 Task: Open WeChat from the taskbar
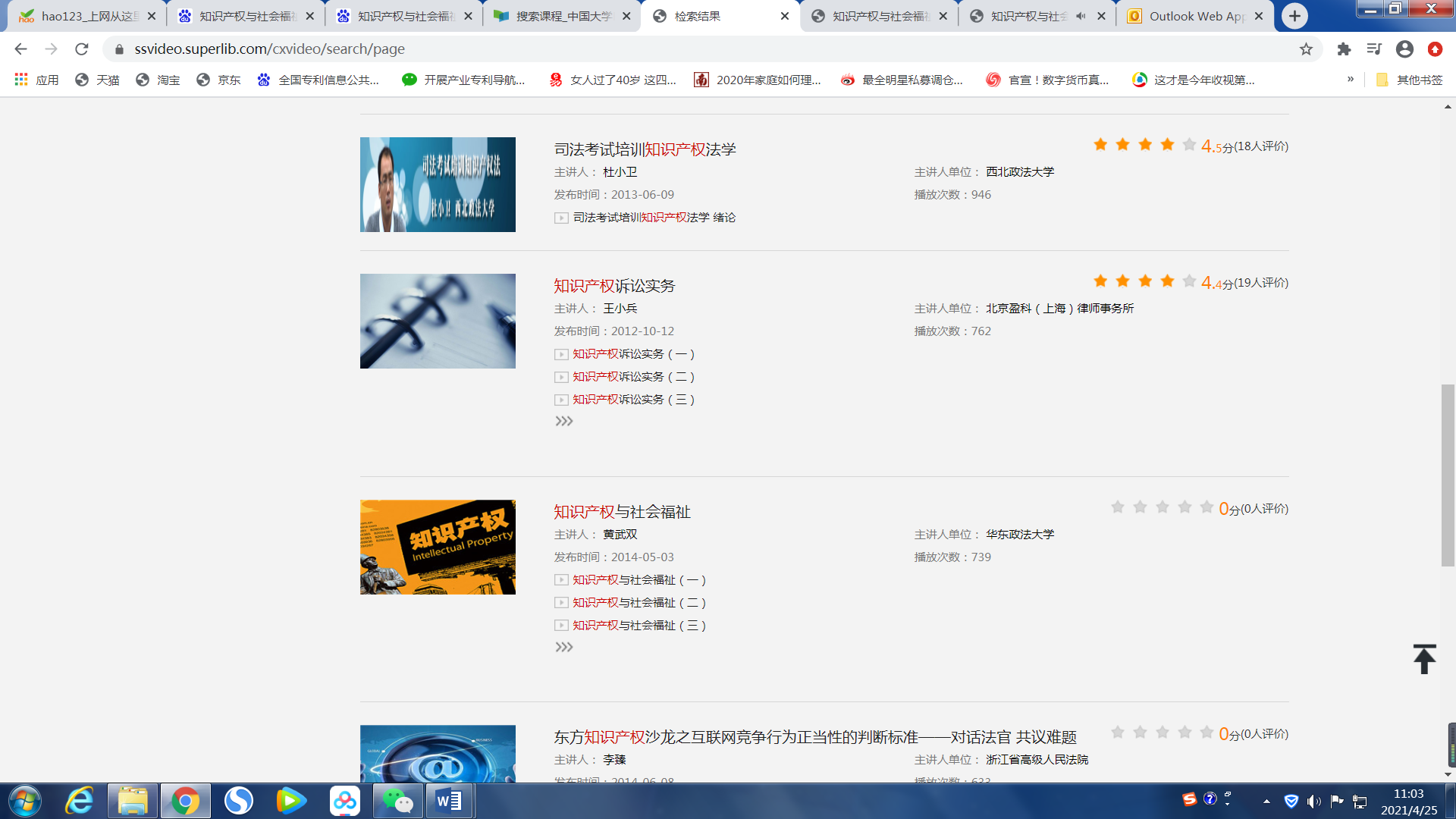click(x=397, y=801)
